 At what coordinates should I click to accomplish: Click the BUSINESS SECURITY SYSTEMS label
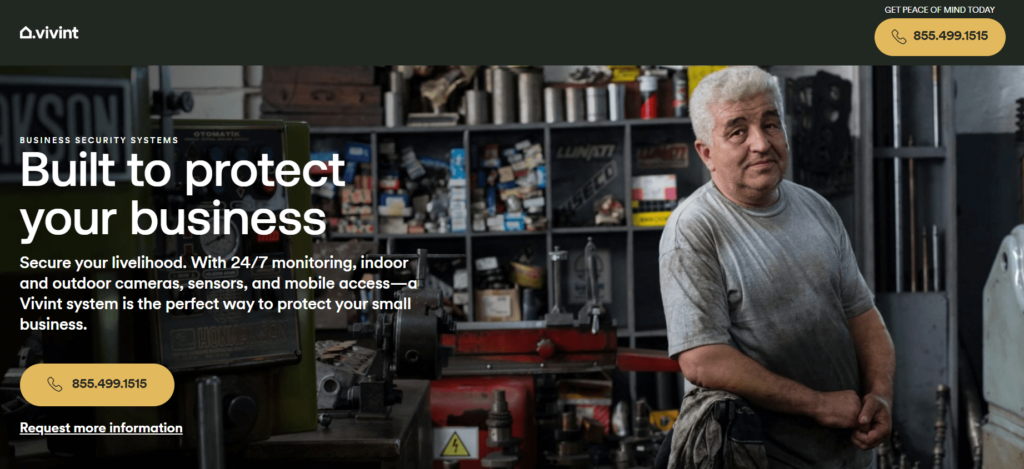tap(99, 140)
